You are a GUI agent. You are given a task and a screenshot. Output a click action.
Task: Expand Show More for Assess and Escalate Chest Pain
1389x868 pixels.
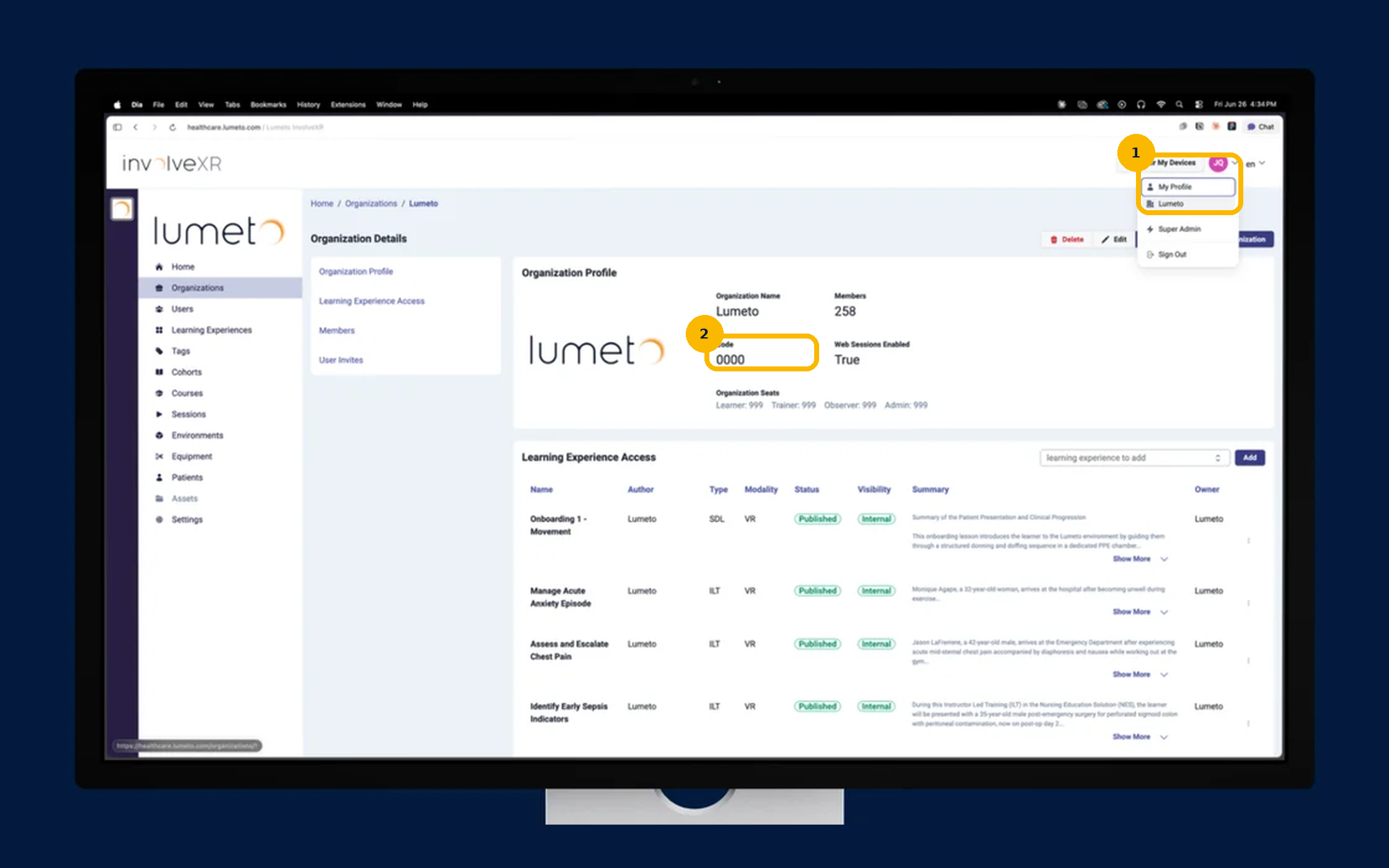(x=1140, y=675)
